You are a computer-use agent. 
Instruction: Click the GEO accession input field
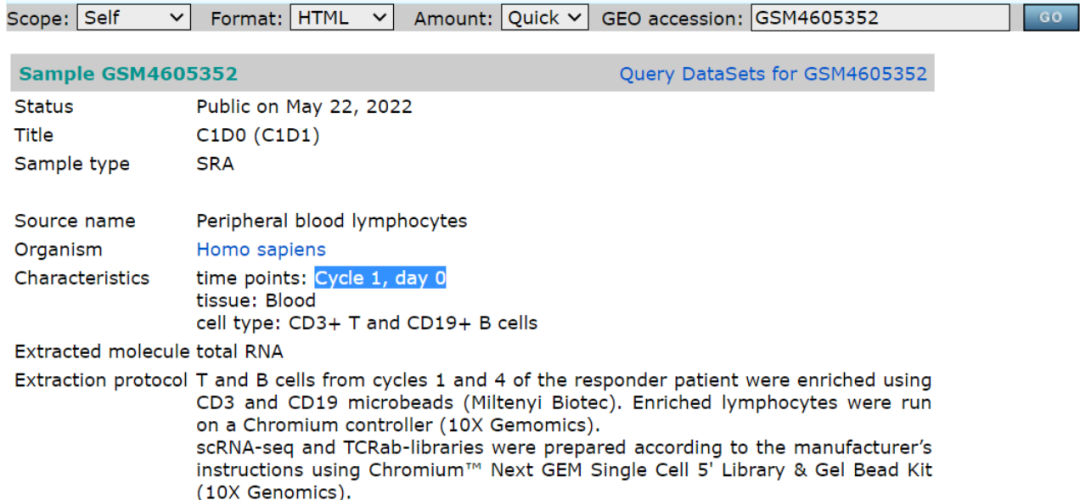click(879, 18)
